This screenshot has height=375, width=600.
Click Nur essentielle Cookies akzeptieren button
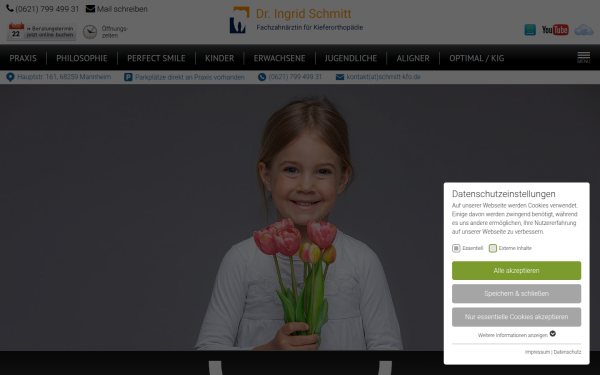516,317
